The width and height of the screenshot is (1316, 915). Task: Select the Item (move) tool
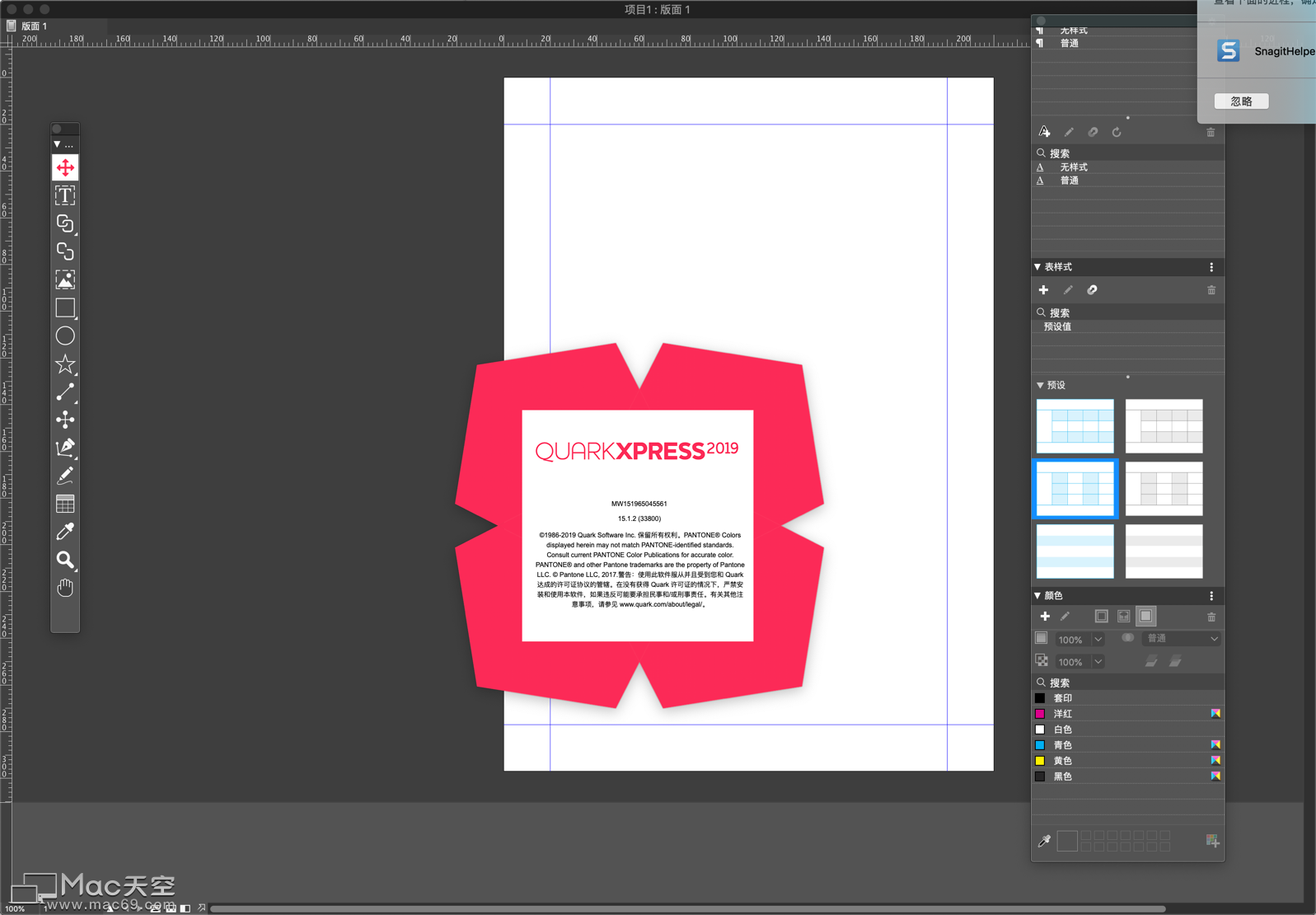(x=65, y=167)
